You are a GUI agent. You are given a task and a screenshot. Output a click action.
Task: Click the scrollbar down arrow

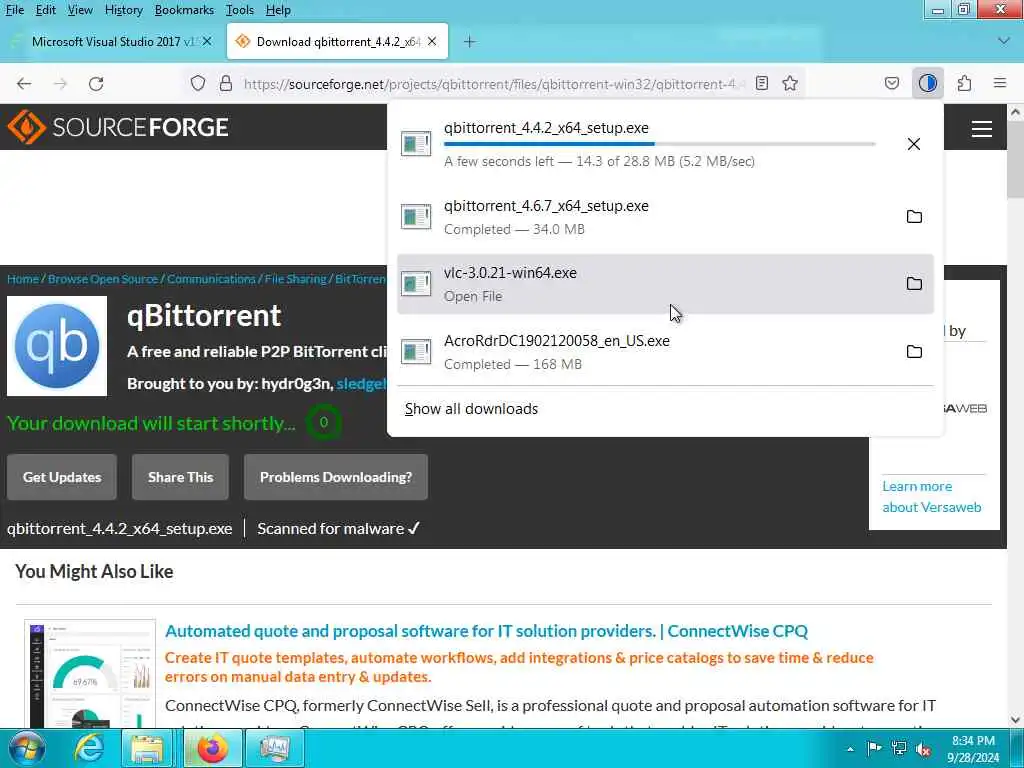[1015, 720]
